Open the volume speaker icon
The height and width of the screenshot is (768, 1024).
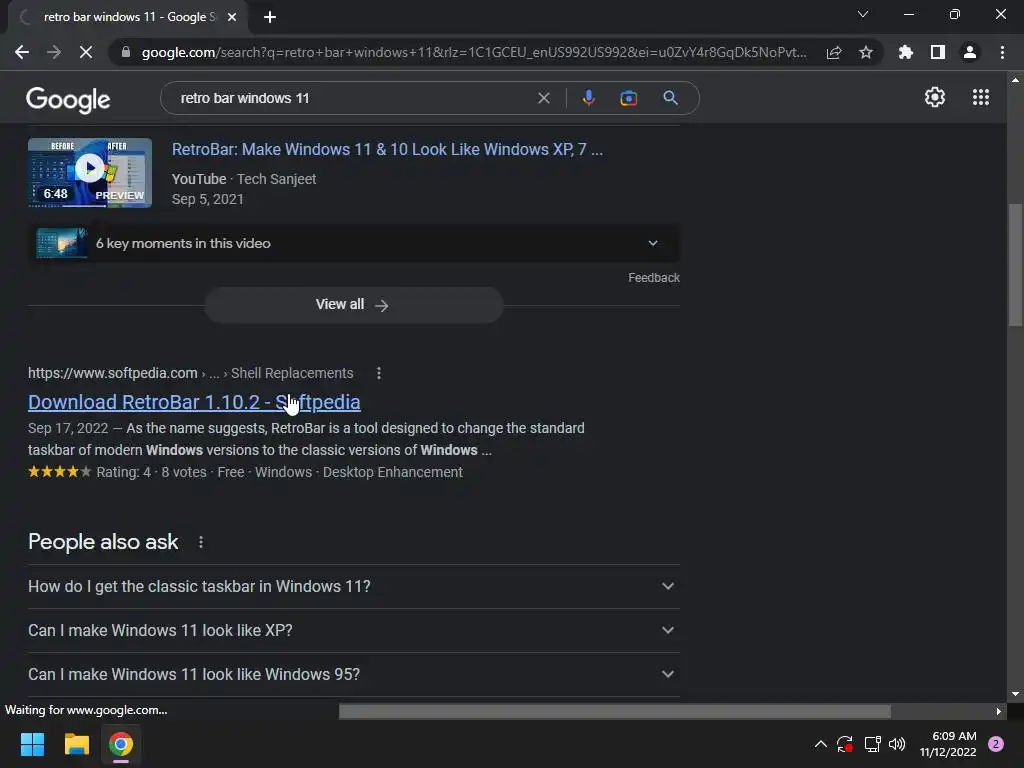(x=897, y=744)
